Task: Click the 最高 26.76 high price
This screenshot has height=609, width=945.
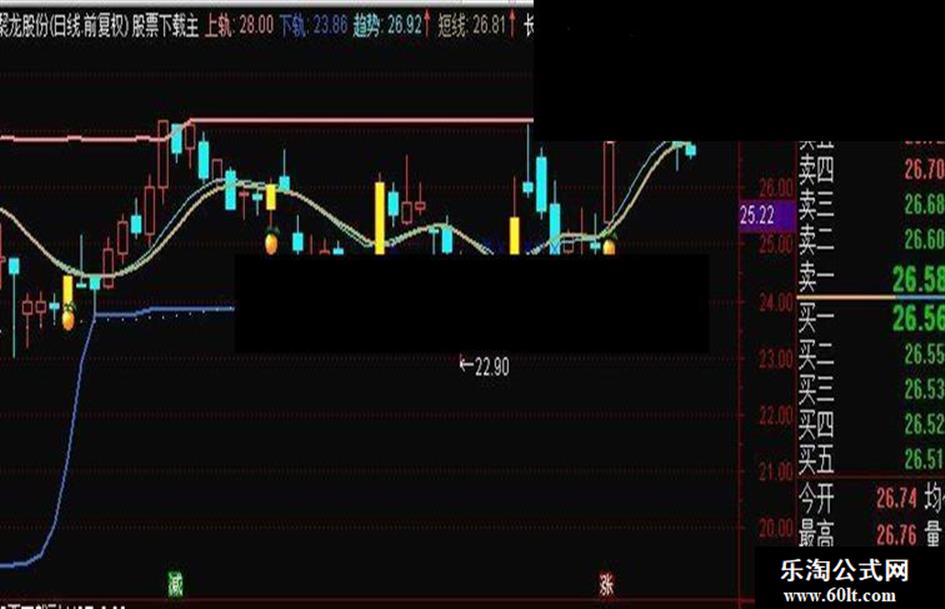Action: pyautogui.click(x=858, y=535)
